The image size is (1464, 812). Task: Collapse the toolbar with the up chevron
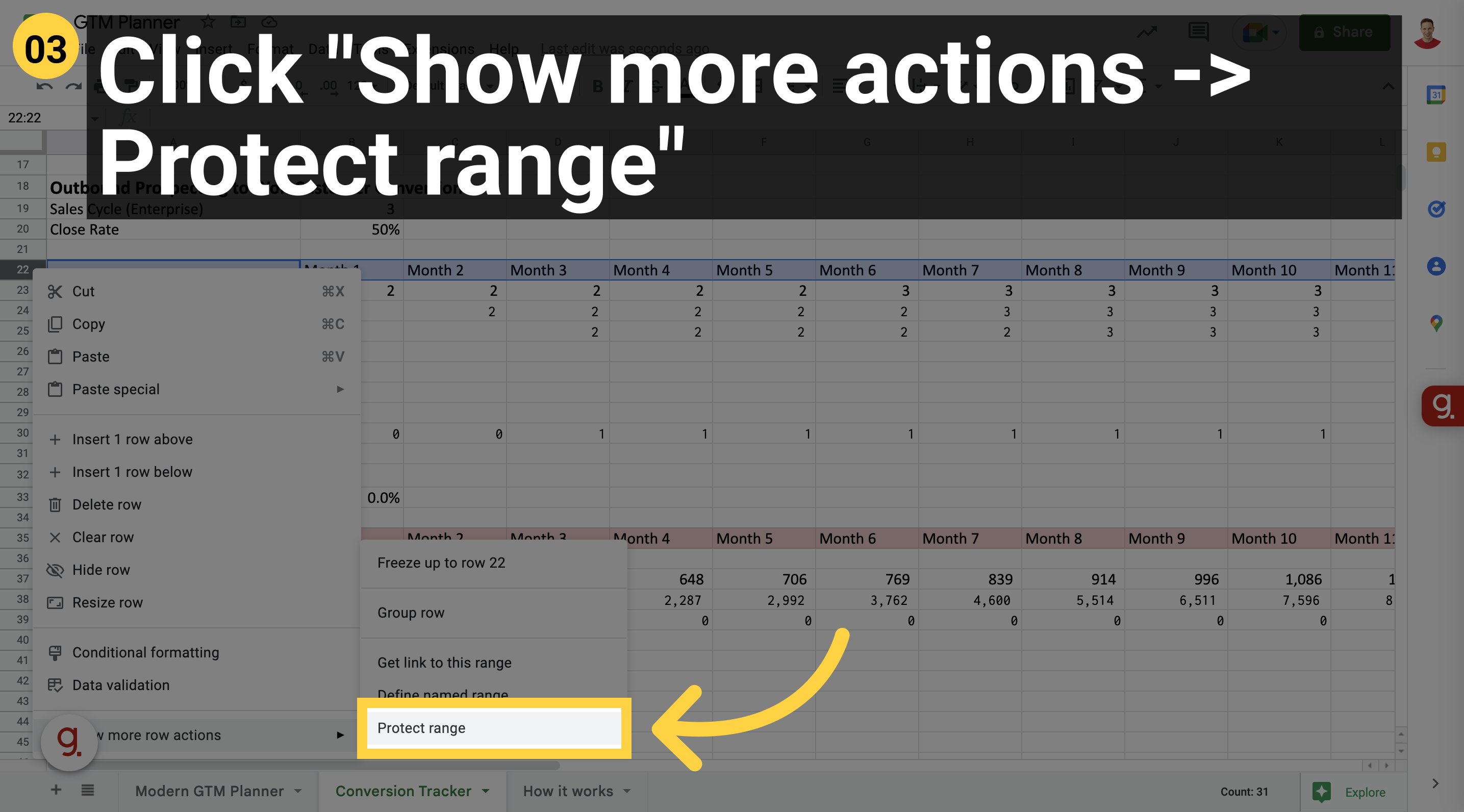(1388, 86)
